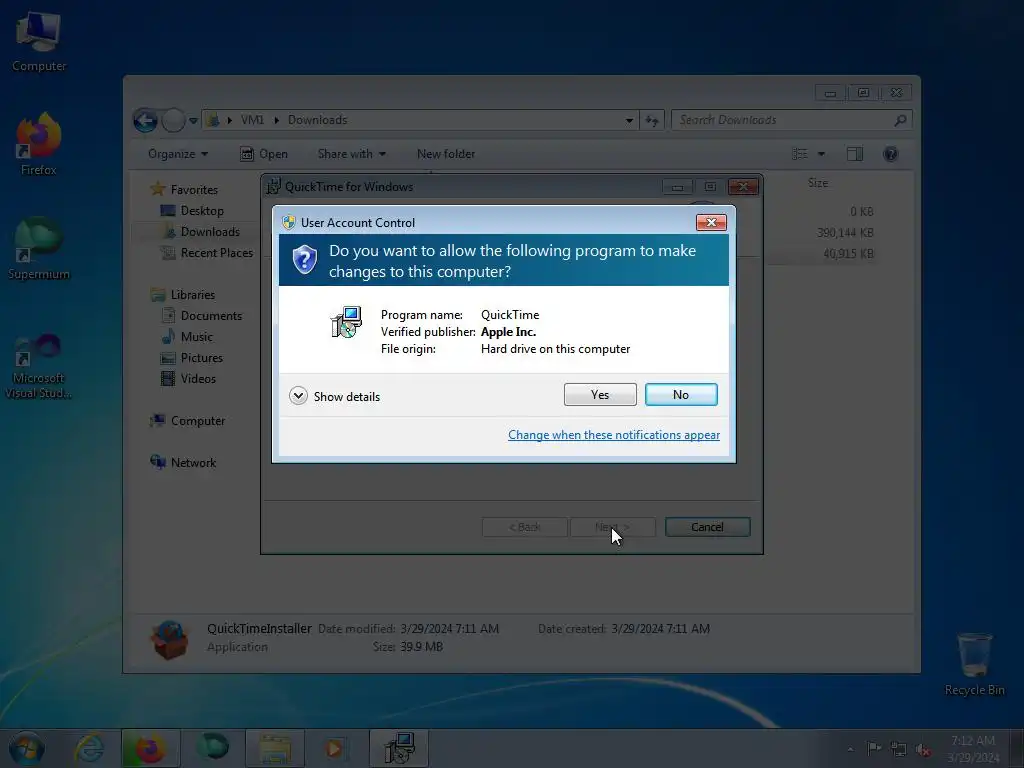Open recent pages dropdown in Explorer
This screenshot has height=768, width=1024.
coord(193,121)
